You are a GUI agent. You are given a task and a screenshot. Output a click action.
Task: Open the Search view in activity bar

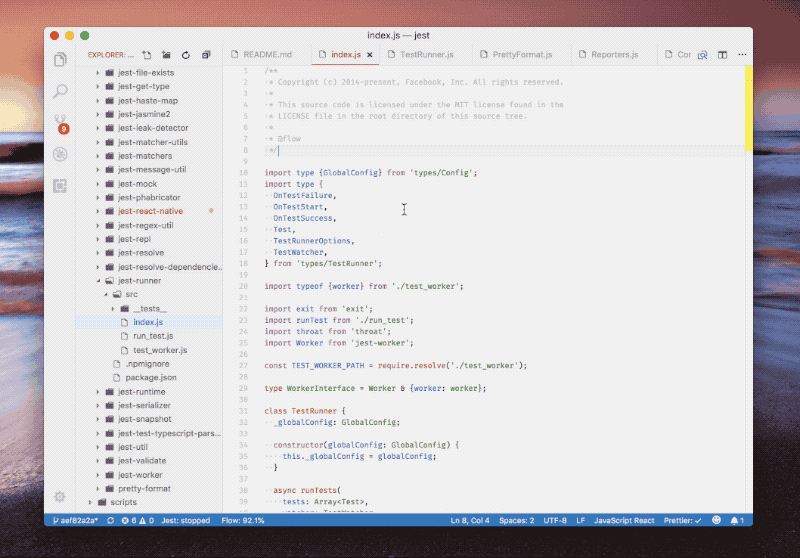tap(60, 91)
